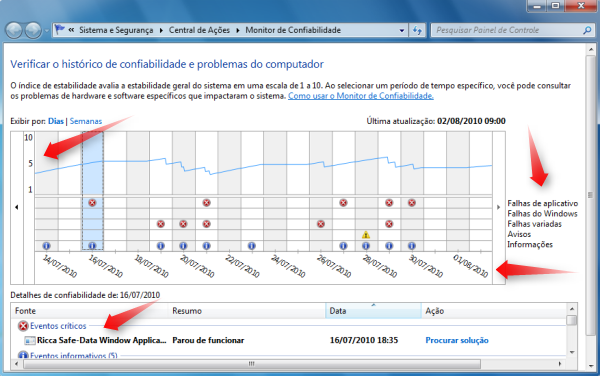Sort by the Fonte column header

(90, 311)
